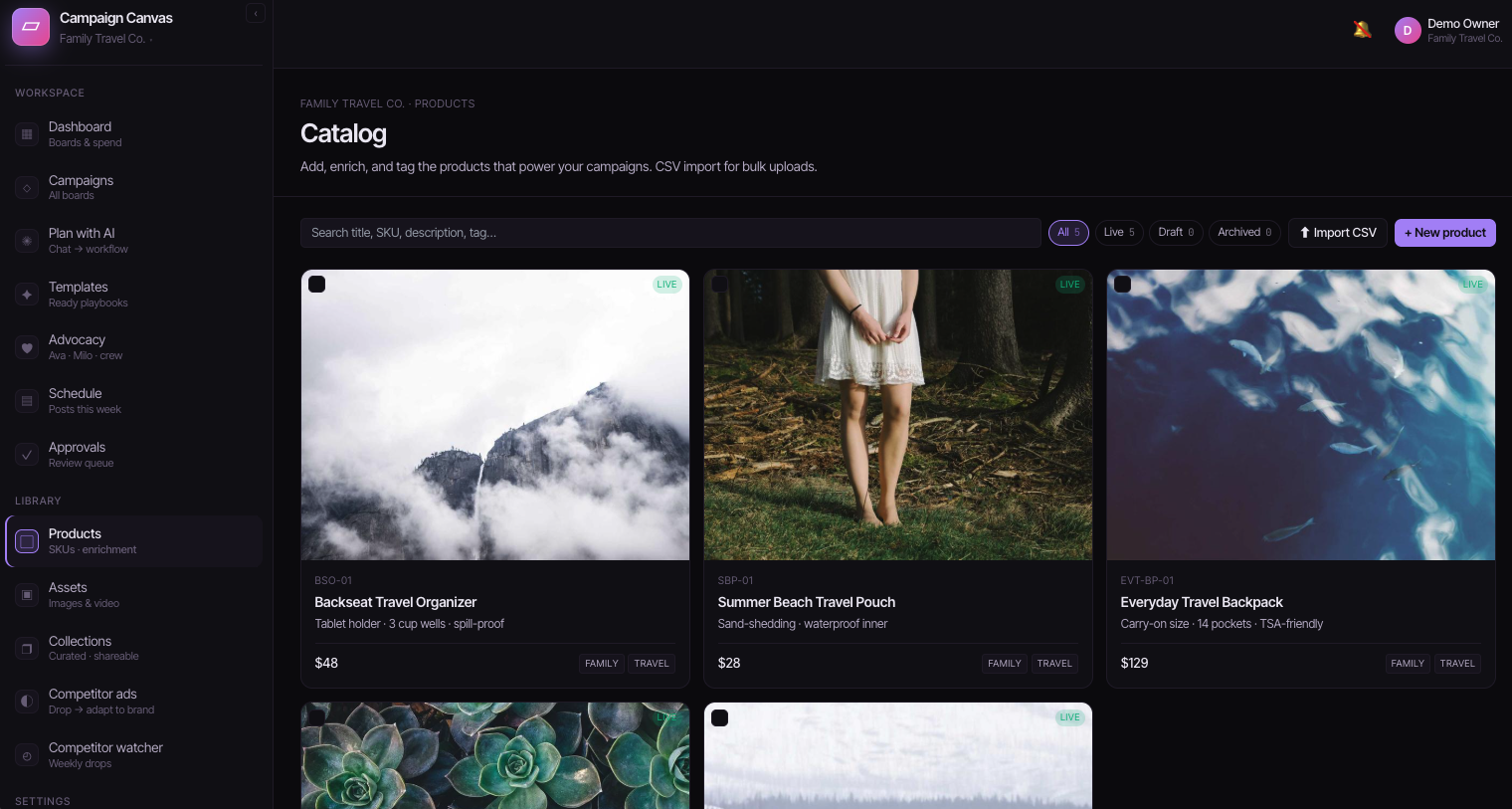Click the Advocacy heart icon

(x=27, y=347)
